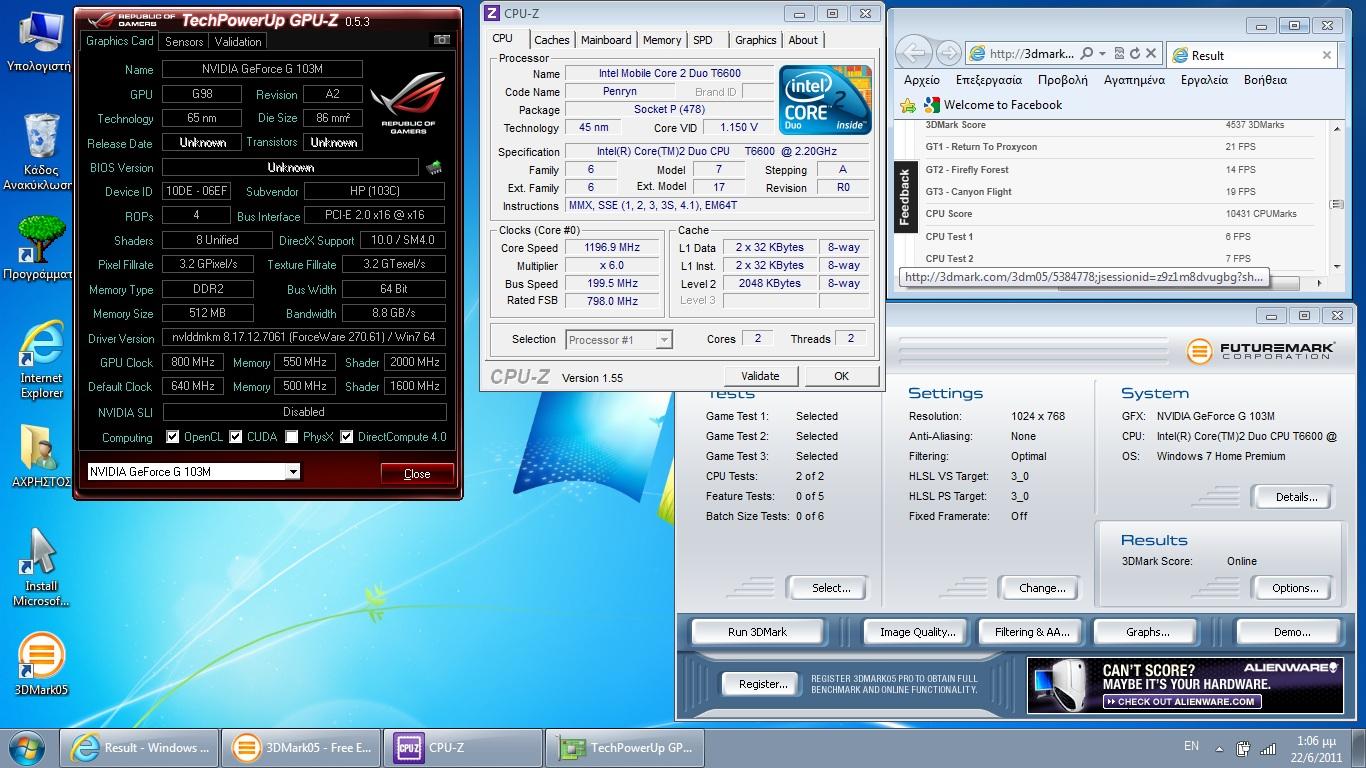
Task: Click Register... button in 3DMark05
Action: [x=763, y=684]
